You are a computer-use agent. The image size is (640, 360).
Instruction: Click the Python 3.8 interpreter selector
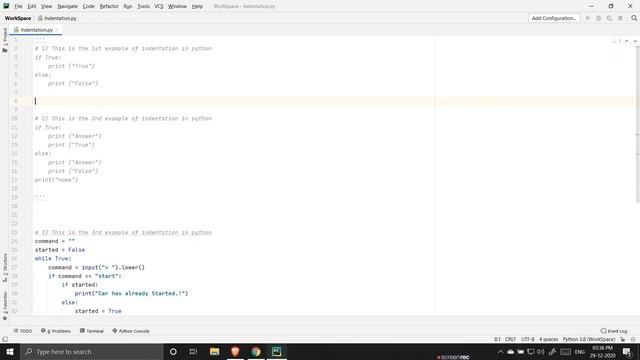point(589,339)
